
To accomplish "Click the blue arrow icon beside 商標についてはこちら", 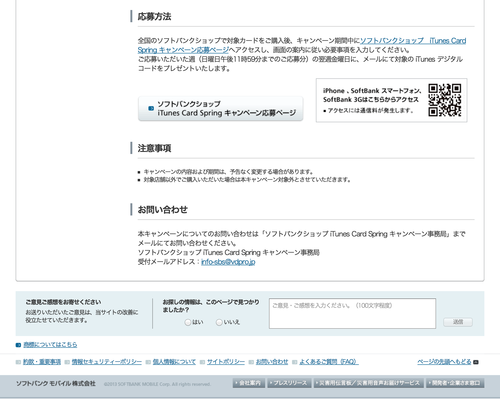I will [x=18, y=345].
